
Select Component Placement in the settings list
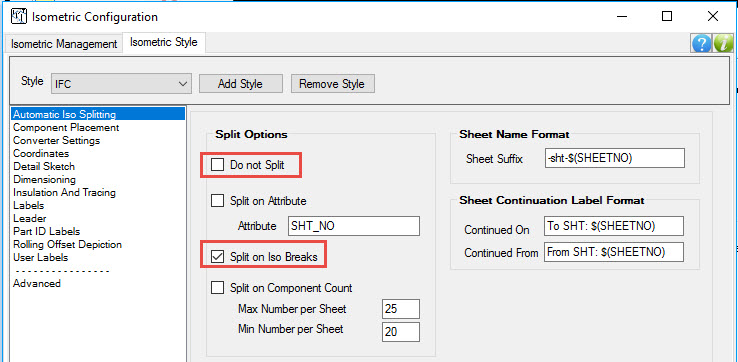click(x=66, y=127)
